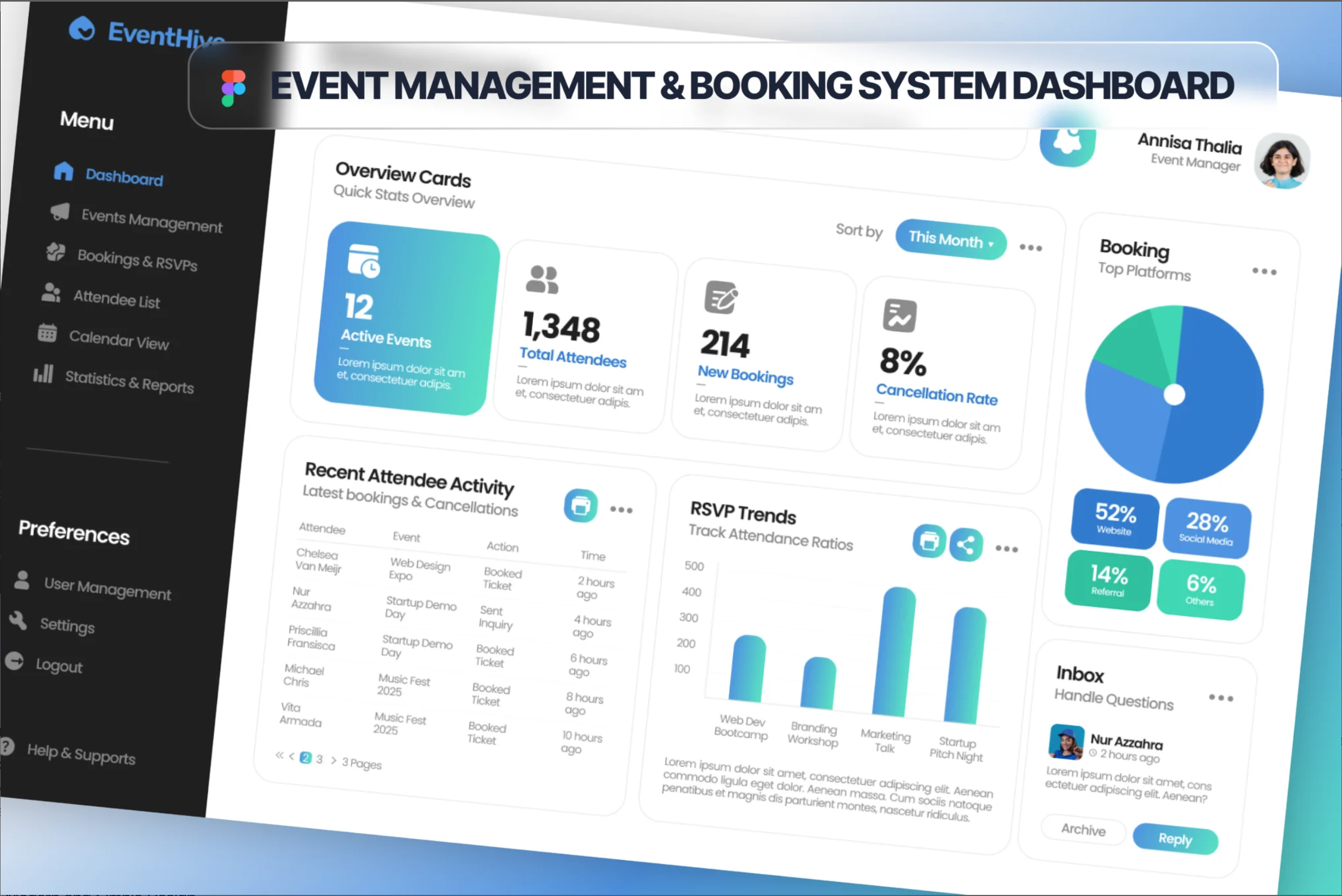Screen dimensions: 1342x896
Task: Click the share icon in RSVP Trends
Action: pos(966,545)
